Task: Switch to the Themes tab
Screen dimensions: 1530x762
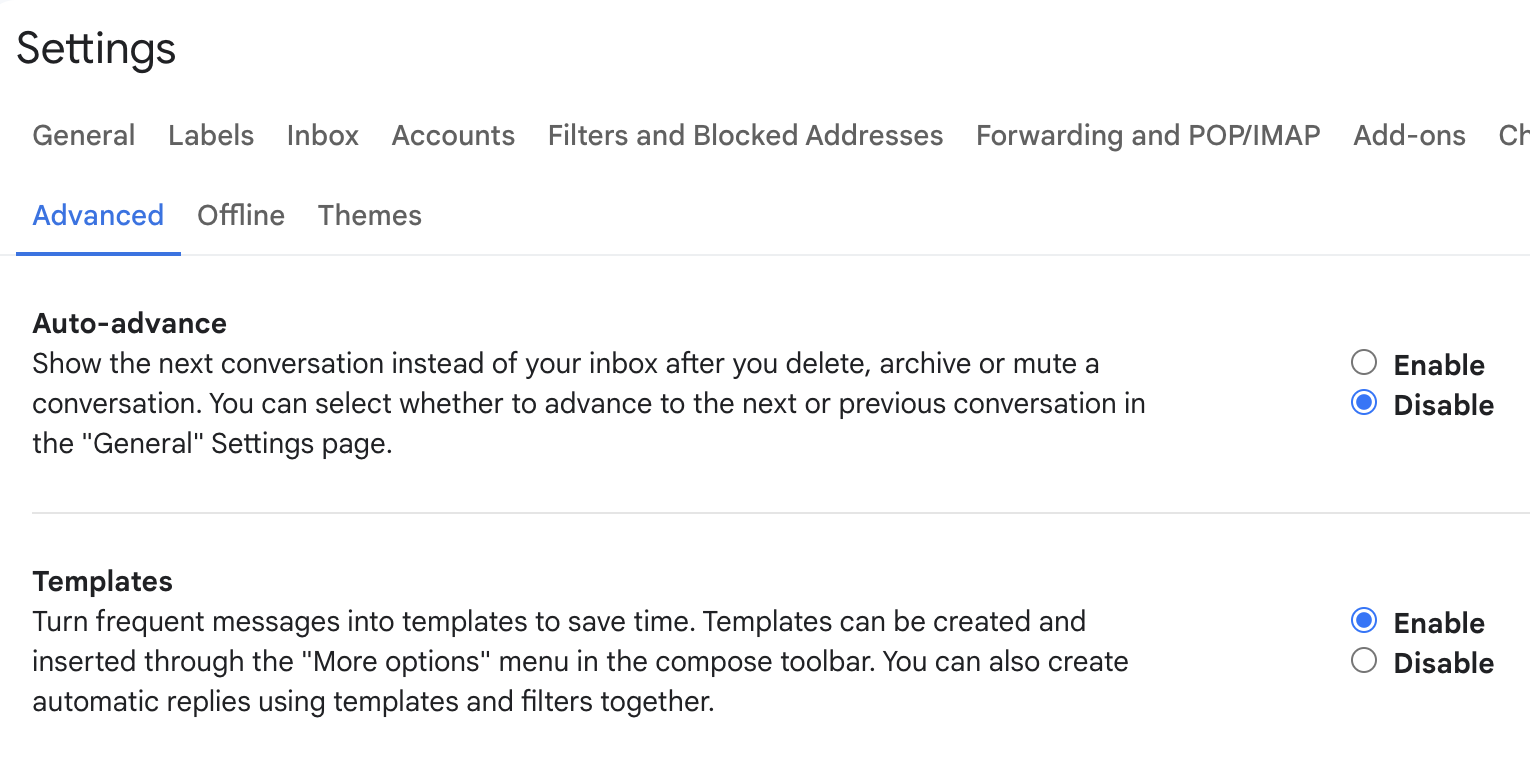Action: coord(370,216)
